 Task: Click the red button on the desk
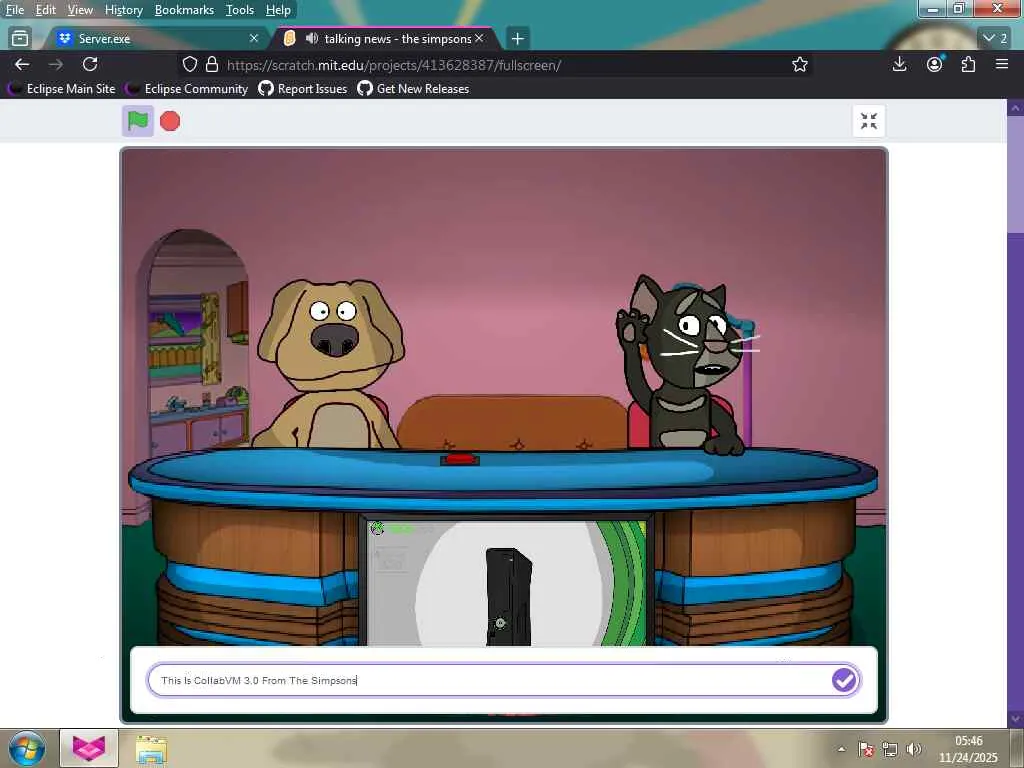click(x=460, y=459)
